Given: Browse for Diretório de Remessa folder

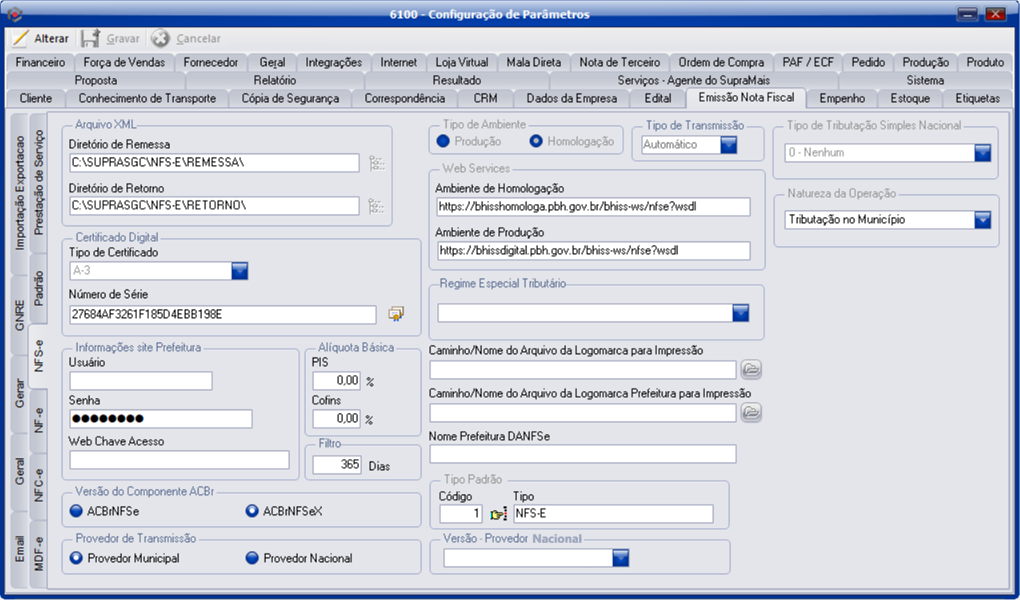Looking at the screenshot, I should point(376,162).
